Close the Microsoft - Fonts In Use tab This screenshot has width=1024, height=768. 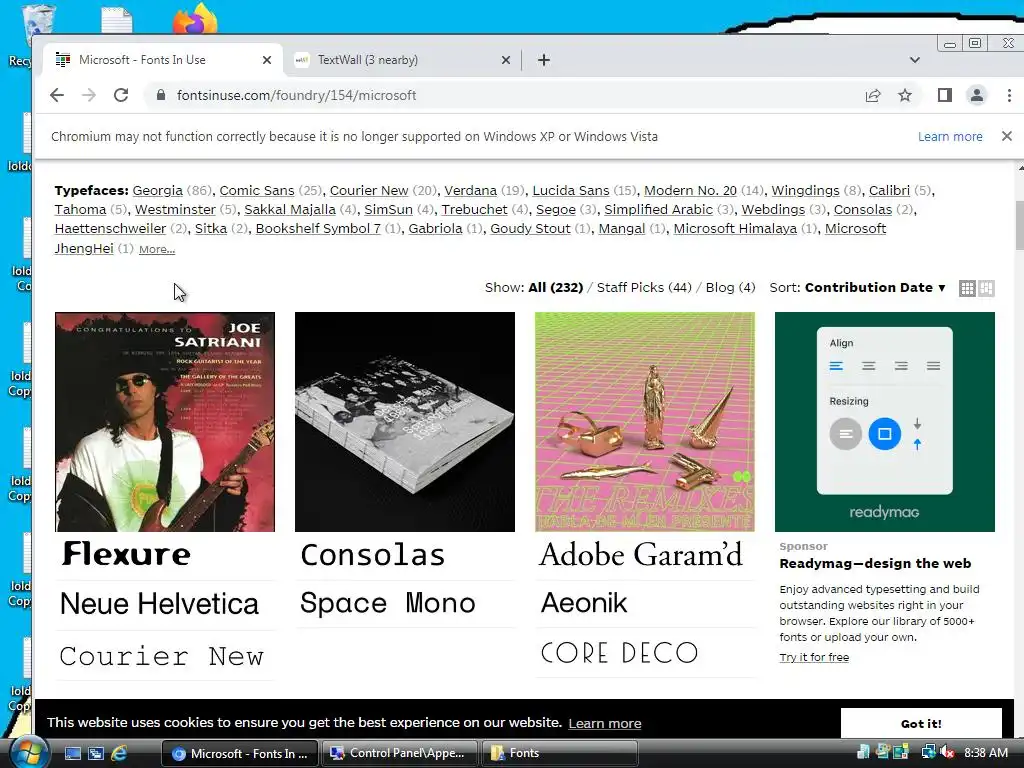click(266, 60)
